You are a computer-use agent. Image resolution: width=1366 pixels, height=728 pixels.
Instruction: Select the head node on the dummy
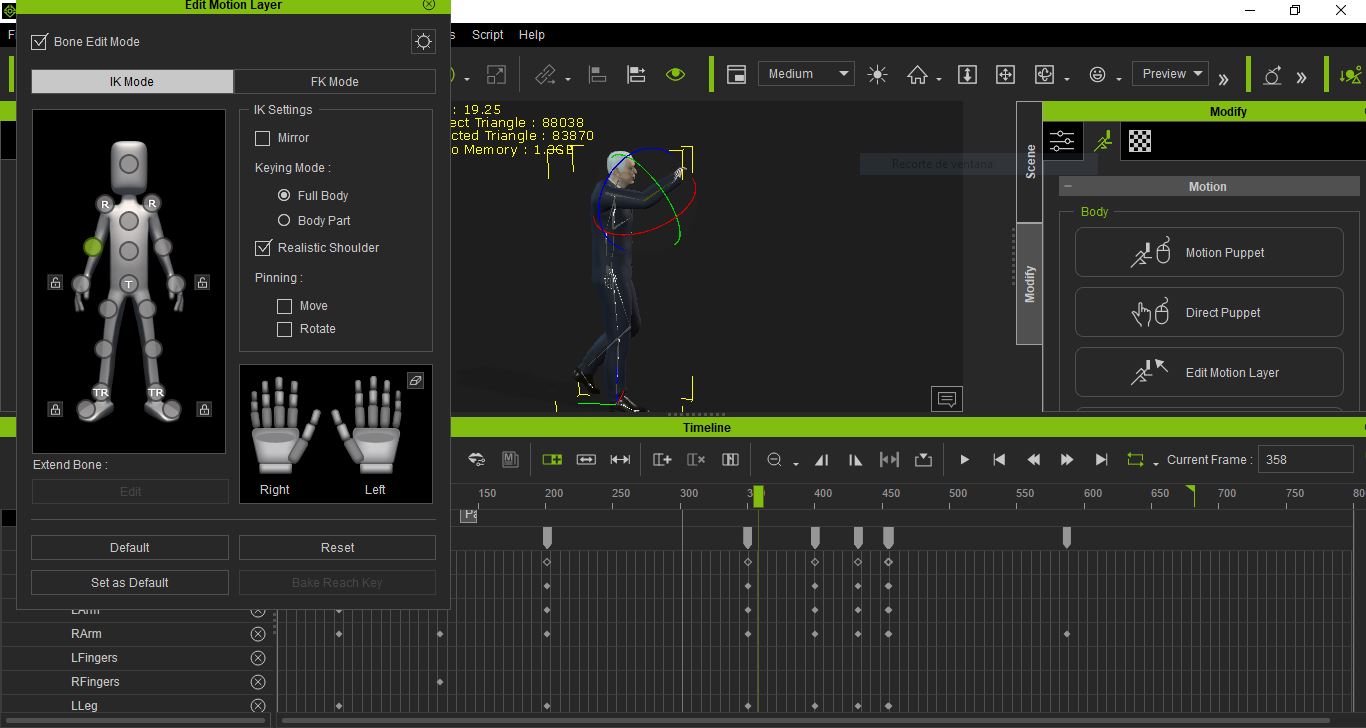(x=129, y=163)
